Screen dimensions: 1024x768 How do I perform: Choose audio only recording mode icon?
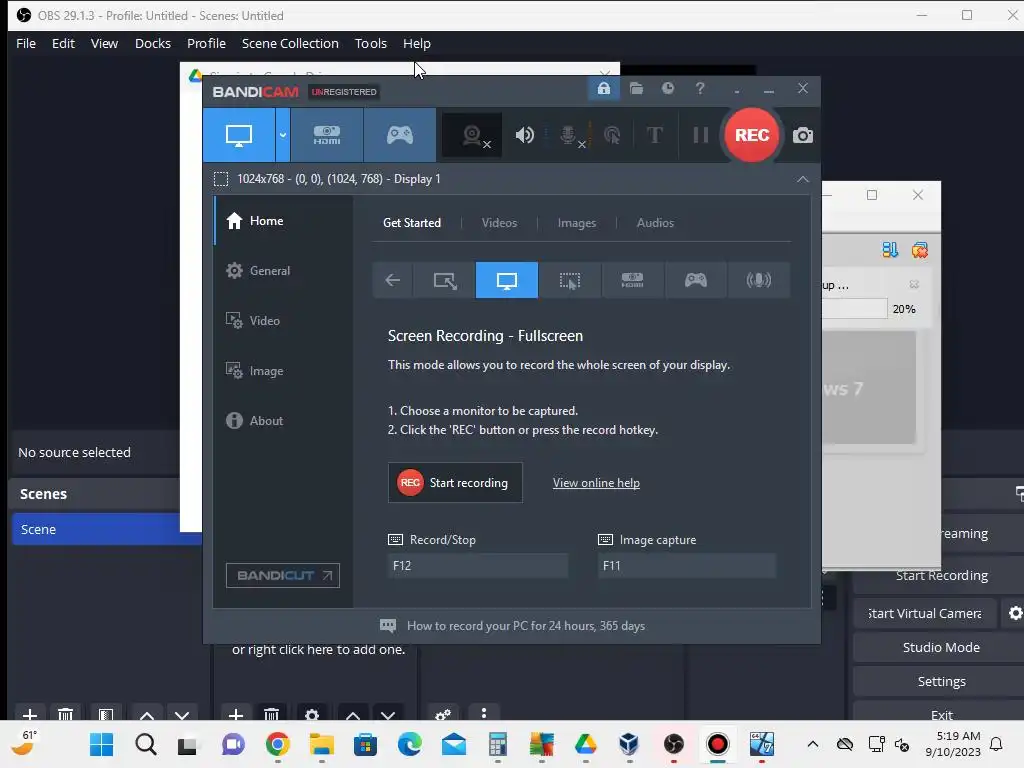tap(758, 280)
